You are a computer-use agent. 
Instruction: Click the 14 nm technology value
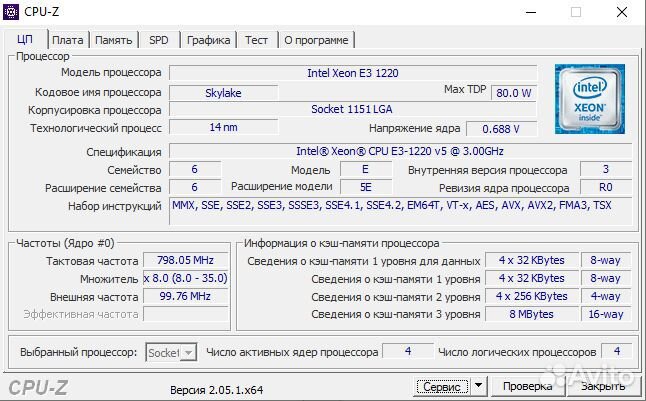pyautogui.click(x=223, y=127)
